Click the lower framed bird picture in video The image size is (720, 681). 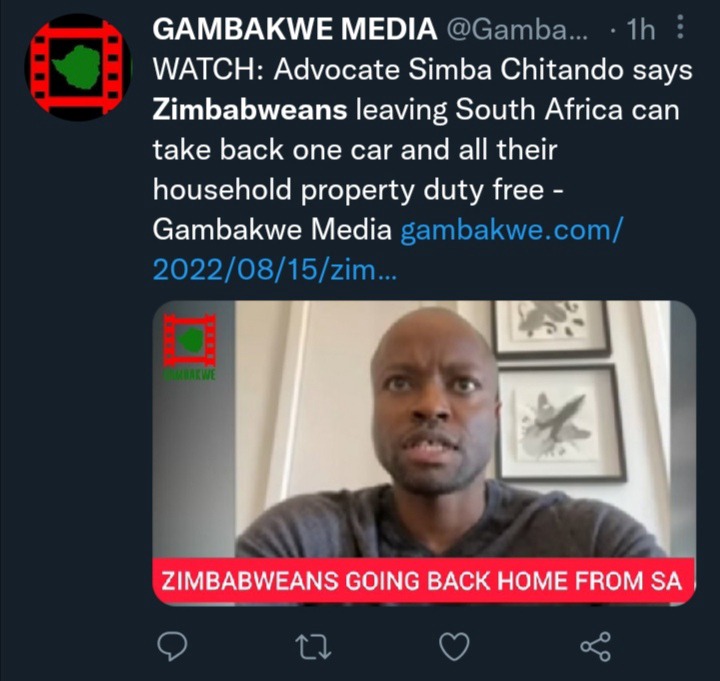coord(561,422)
